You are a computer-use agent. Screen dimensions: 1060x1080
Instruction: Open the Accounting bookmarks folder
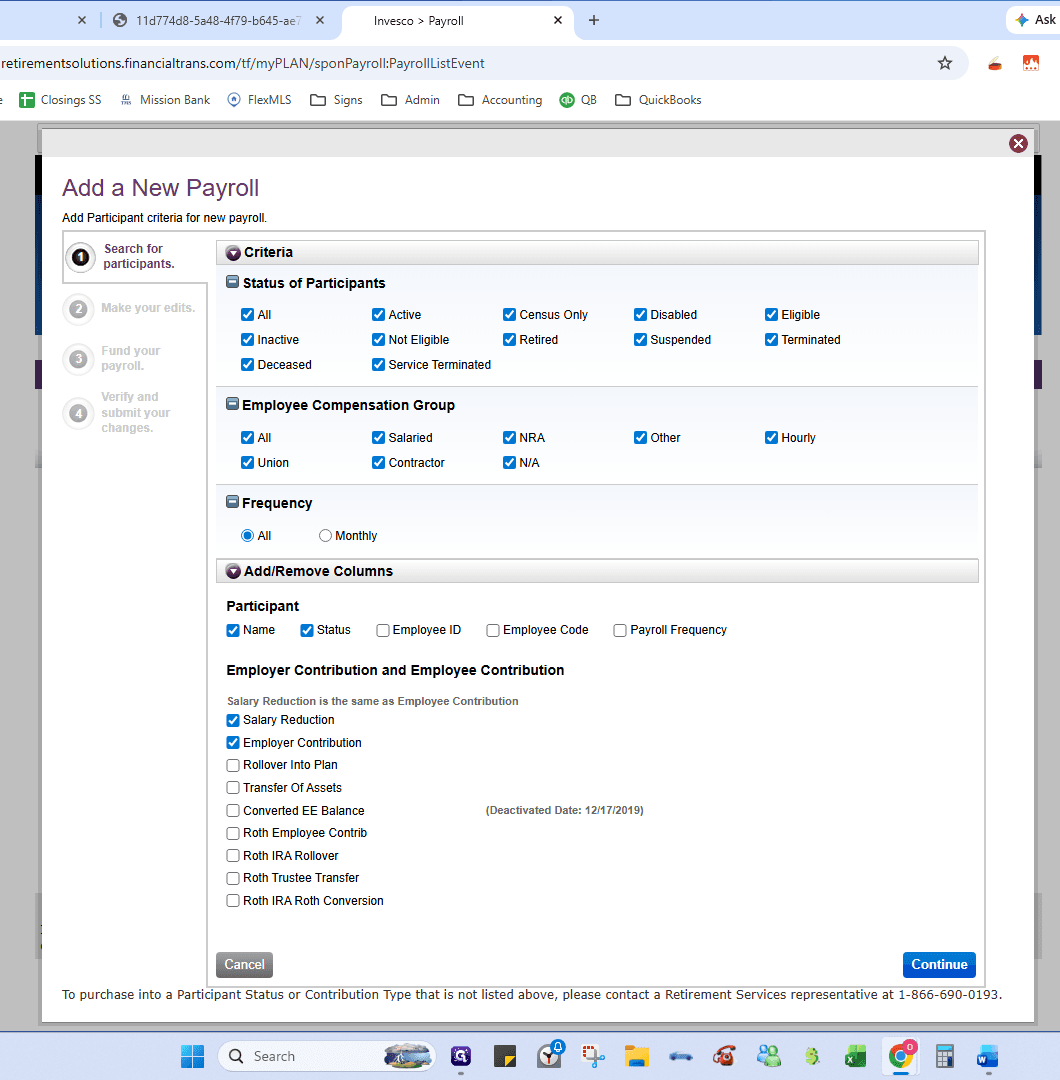point(500,100)
